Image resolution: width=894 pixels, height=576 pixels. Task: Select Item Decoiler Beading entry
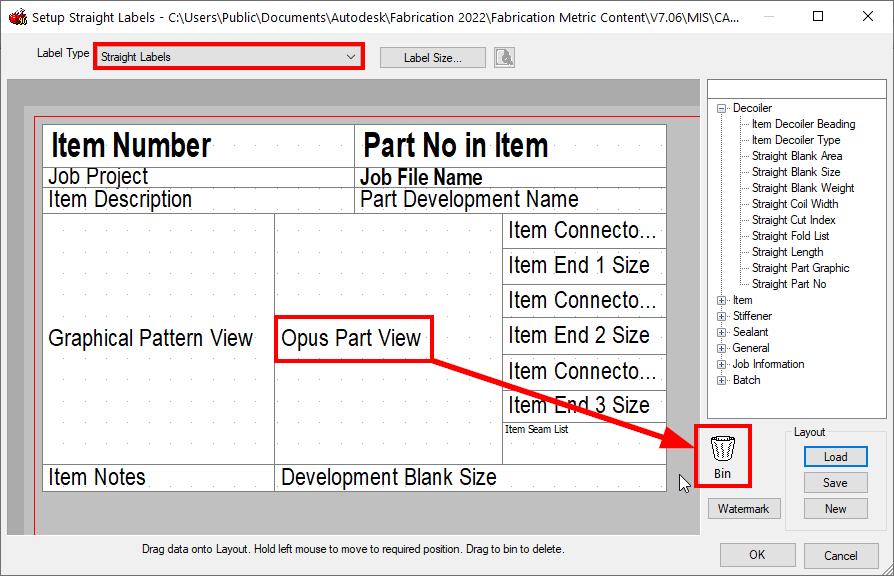point(803,123)
